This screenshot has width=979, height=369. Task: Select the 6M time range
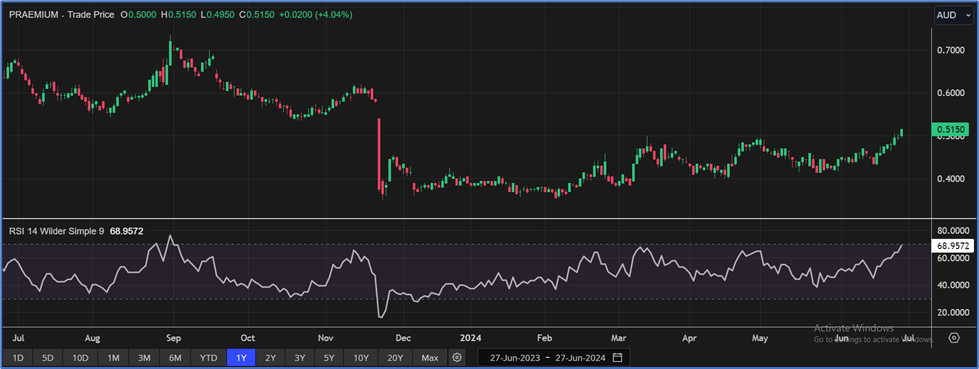175,358
